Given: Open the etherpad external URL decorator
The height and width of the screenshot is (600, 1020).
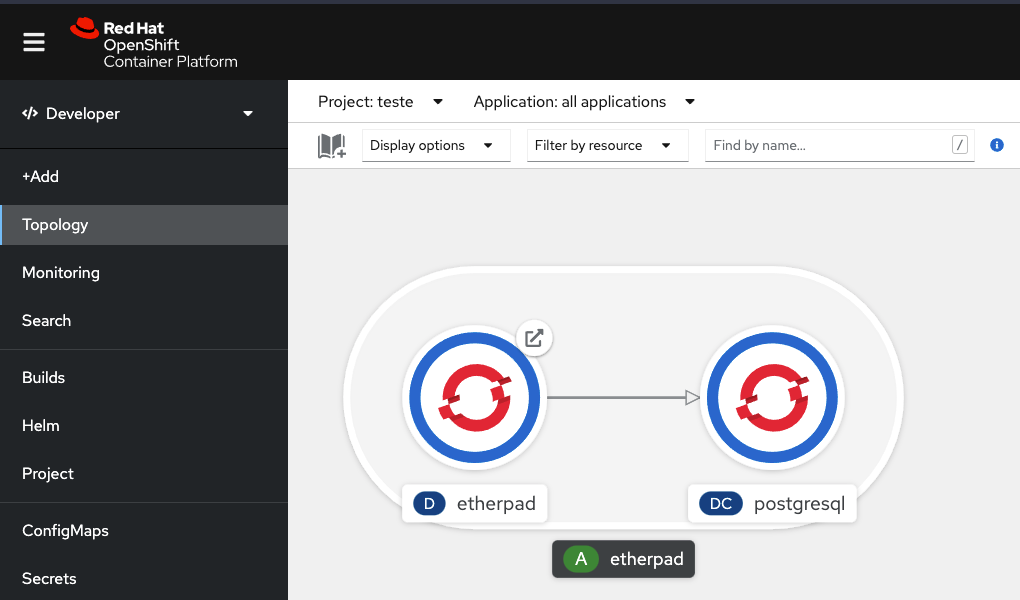Looking at the screenshot, I should click(x=534, y=338).
